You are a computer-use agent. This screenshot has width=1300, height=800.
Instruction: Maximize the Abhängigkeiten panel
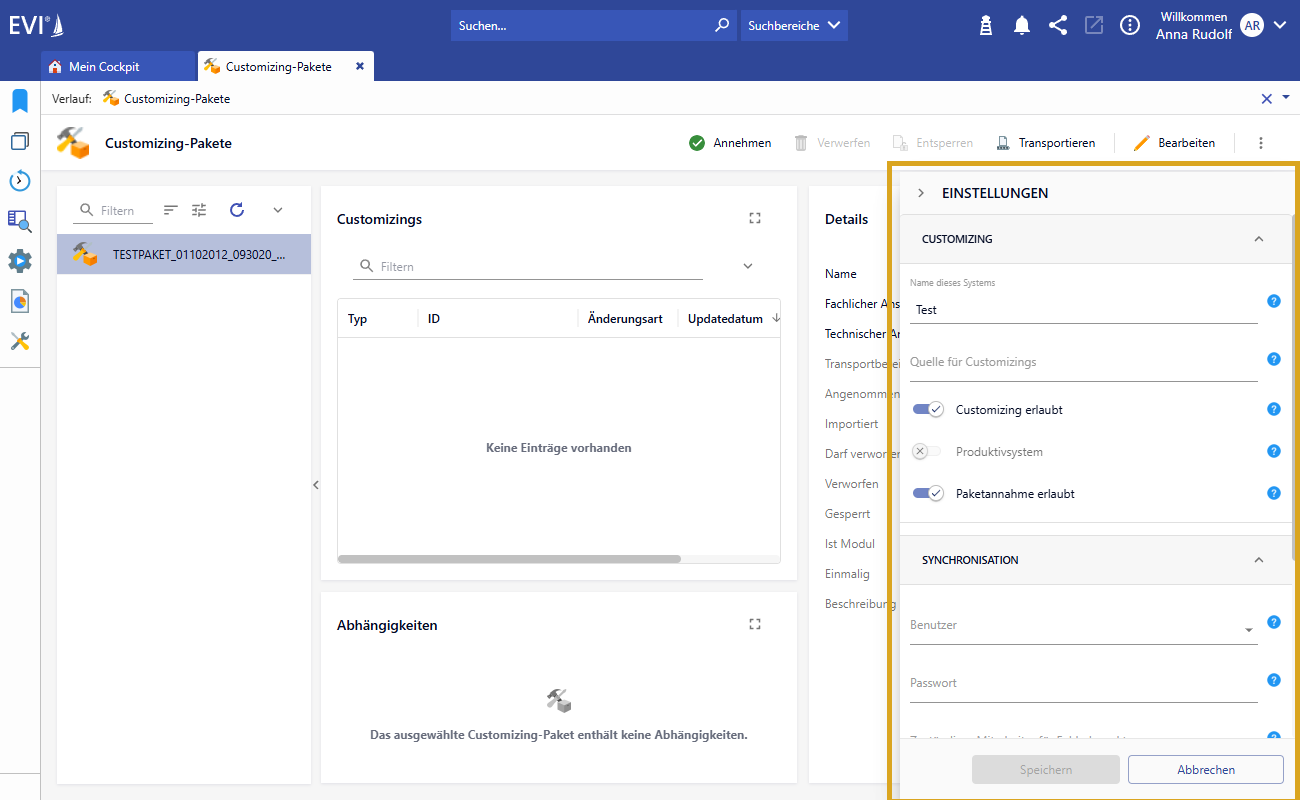755,624
